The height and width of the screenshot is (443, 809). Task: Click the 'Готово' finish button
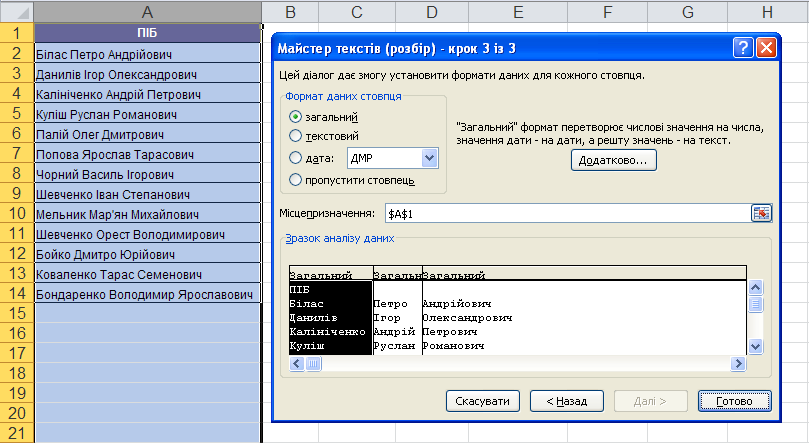[734, 401]
